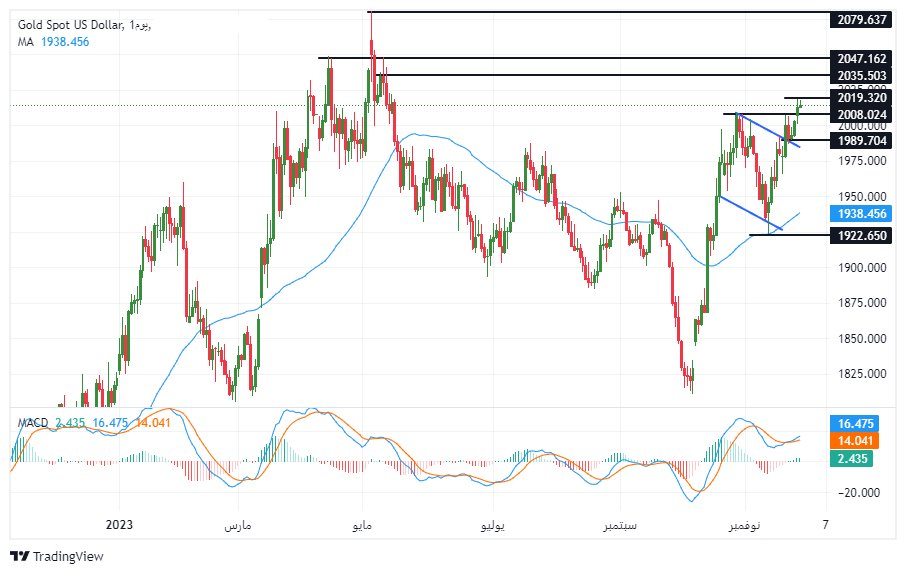Viewport: 906px width, 574px height.
Task: Click the 1900.000 price axis value
Action: click(x=862, y=268)
